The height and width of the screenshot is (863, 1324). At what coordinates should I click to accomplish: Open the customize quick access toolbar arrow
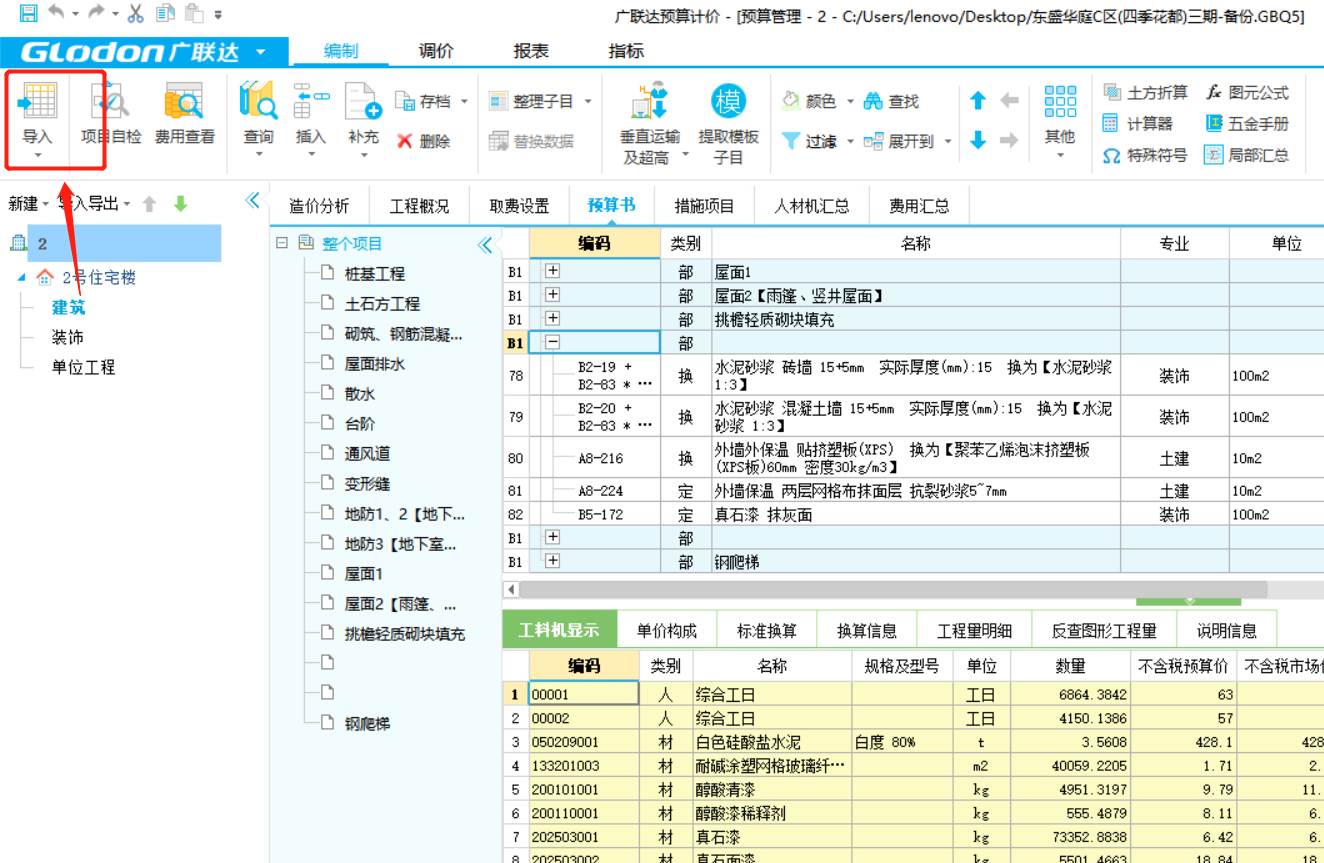click(x=219, y=15)
